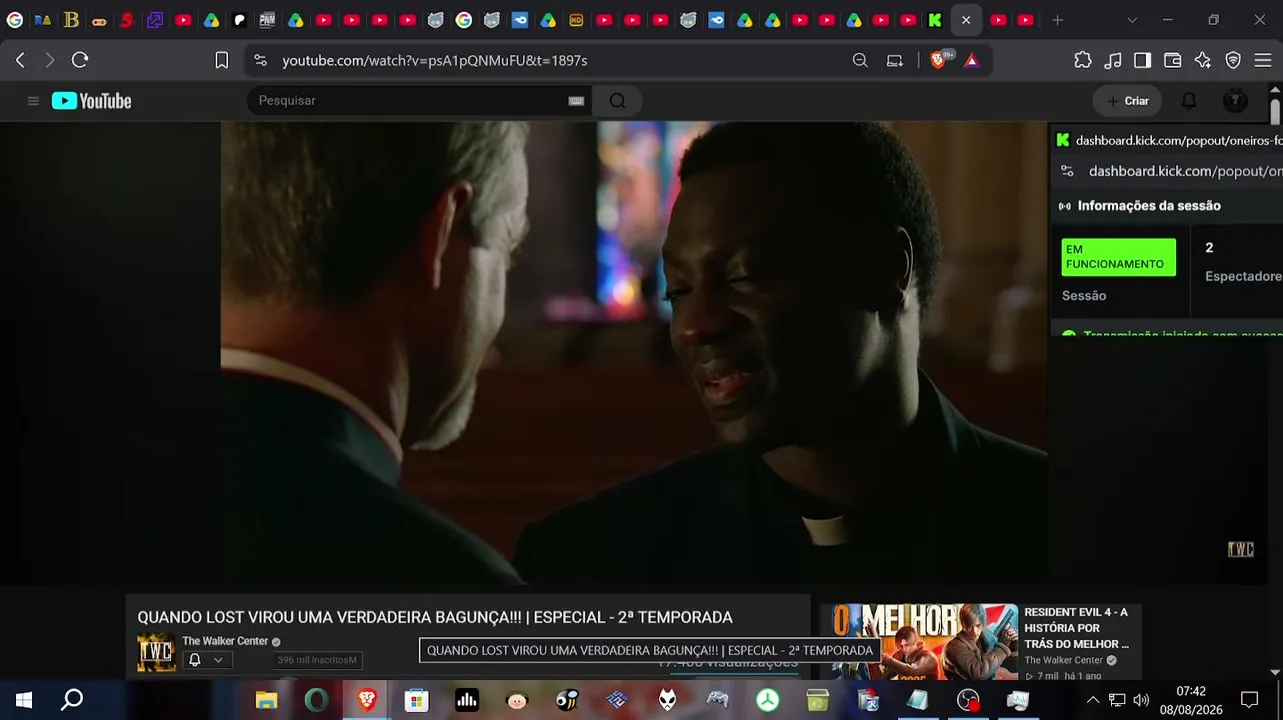This screenshot has height=720, width=1283.
Task: Open File Explorer from the taskbar
Action: tap(266, 700)
